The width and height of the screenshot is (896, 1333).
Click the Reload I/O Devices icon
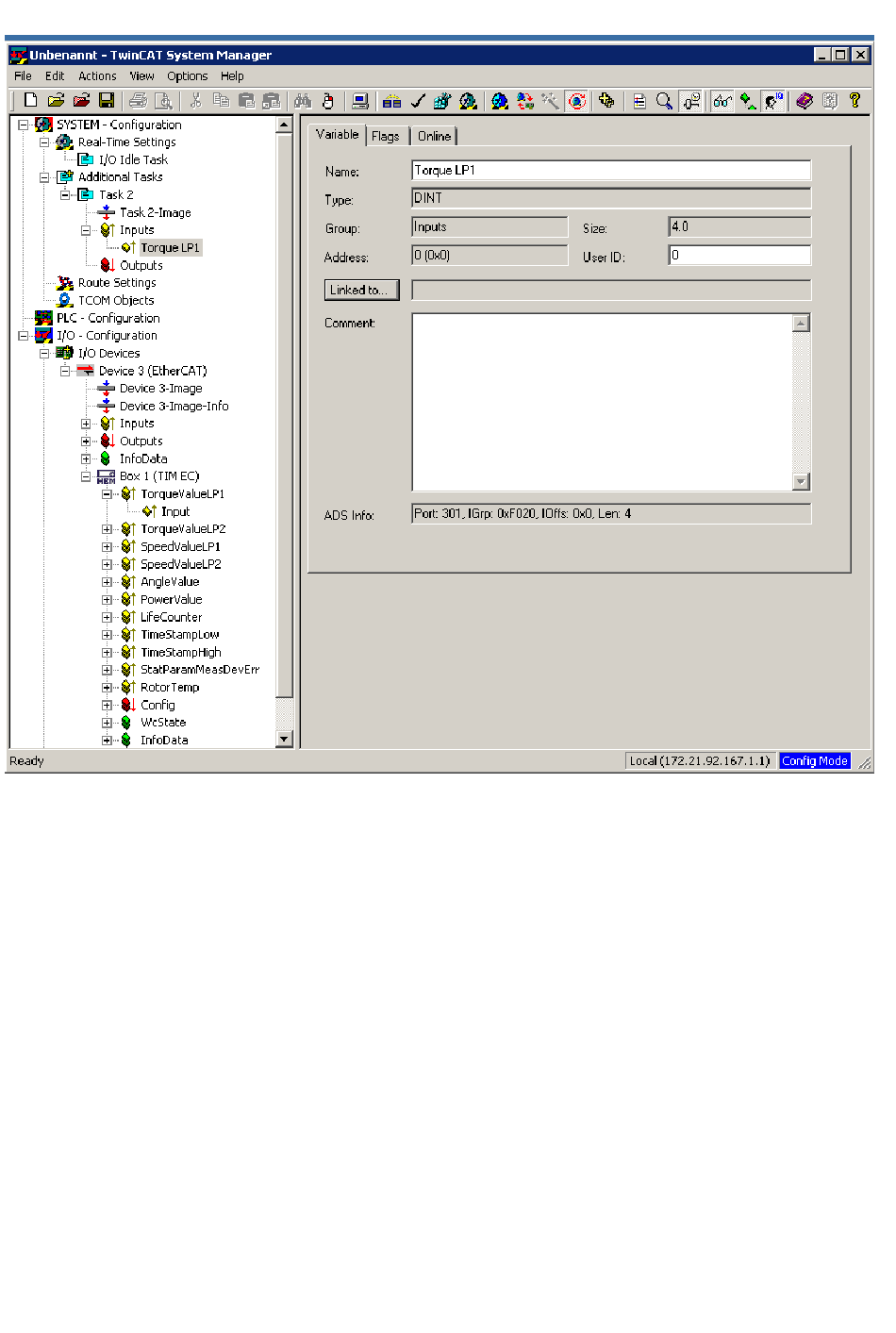[x=525, y=100]
